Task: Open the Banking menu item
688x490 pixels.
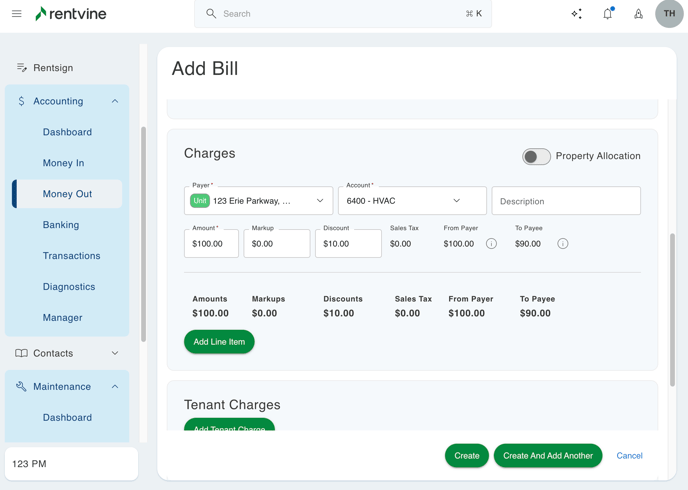Action: pos(61,225)
